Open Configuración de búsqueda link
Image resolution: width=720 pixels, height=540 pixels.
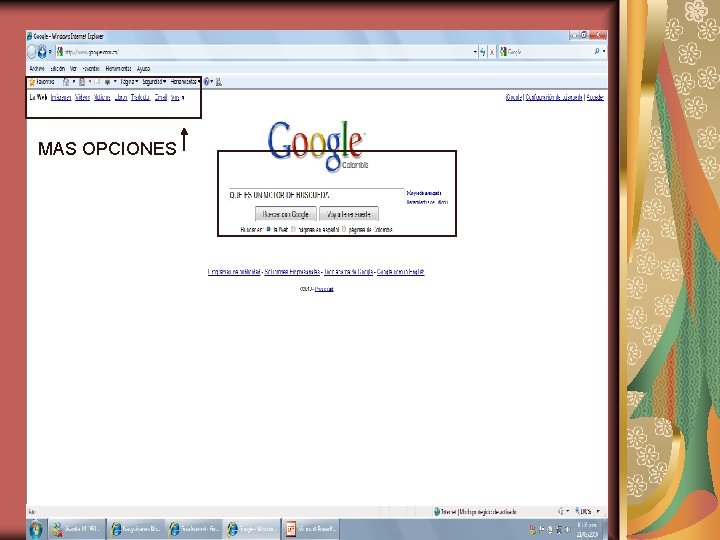point(554,97)
